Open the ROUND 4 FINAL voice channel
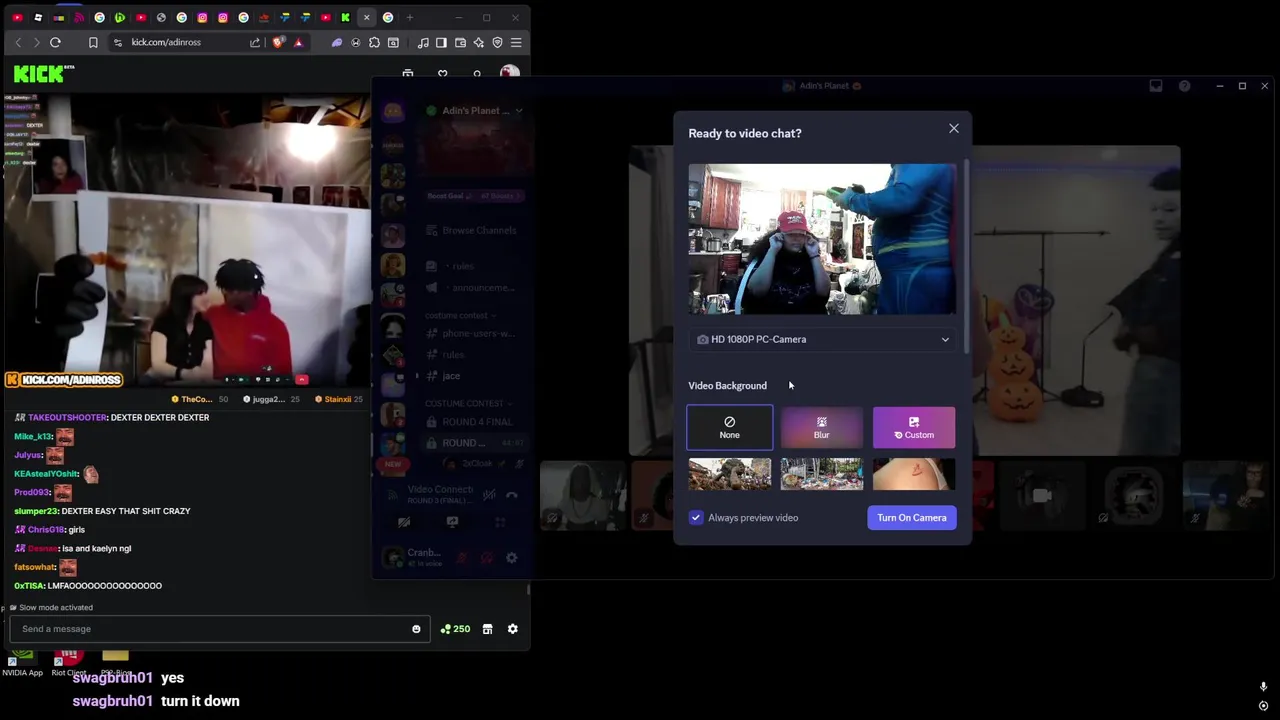Viewport: 1280px width, 720px height. coord(471,422)
